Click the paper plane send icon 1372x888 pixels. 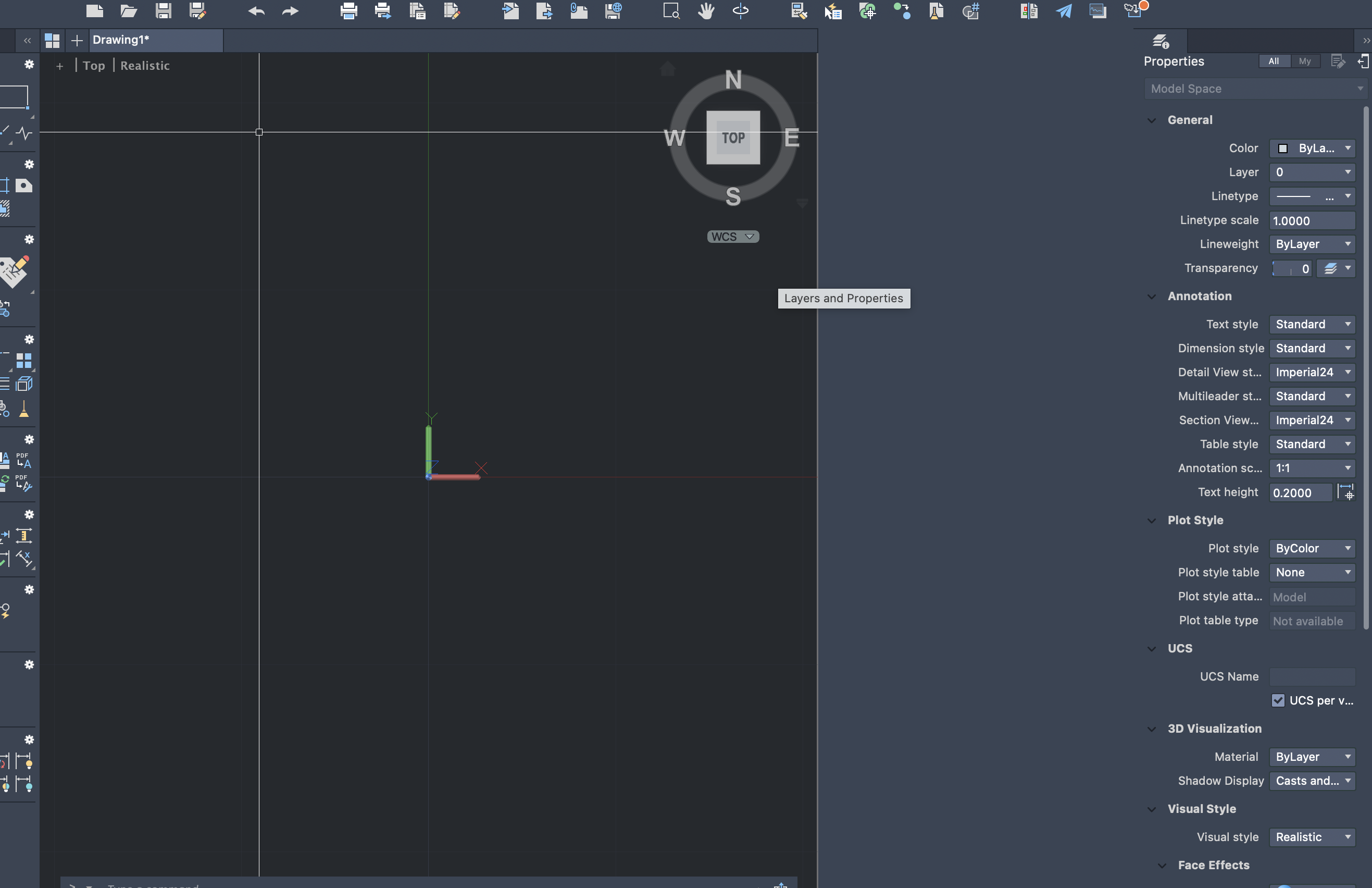tap(1064, 10)
